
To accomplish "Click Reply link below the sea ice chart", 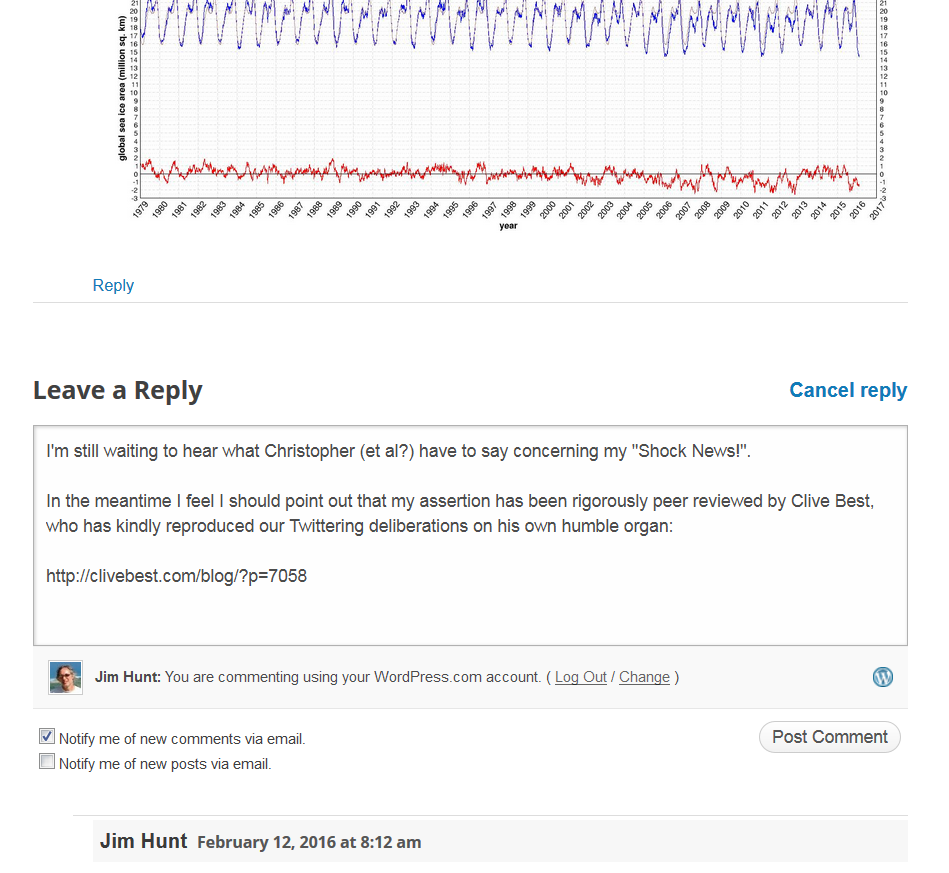I will 113,285.
